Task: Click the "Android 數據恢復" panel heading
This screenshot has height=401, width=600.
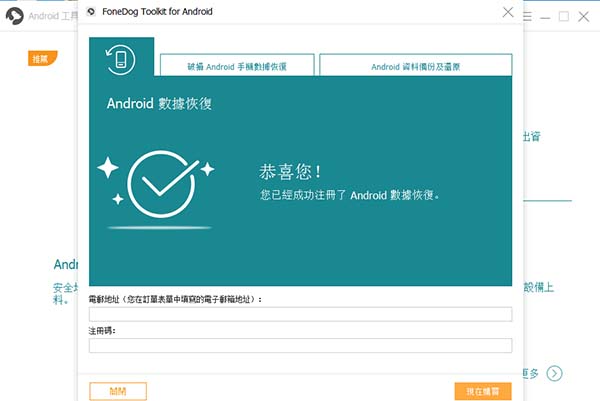Action: pos(159,104)
